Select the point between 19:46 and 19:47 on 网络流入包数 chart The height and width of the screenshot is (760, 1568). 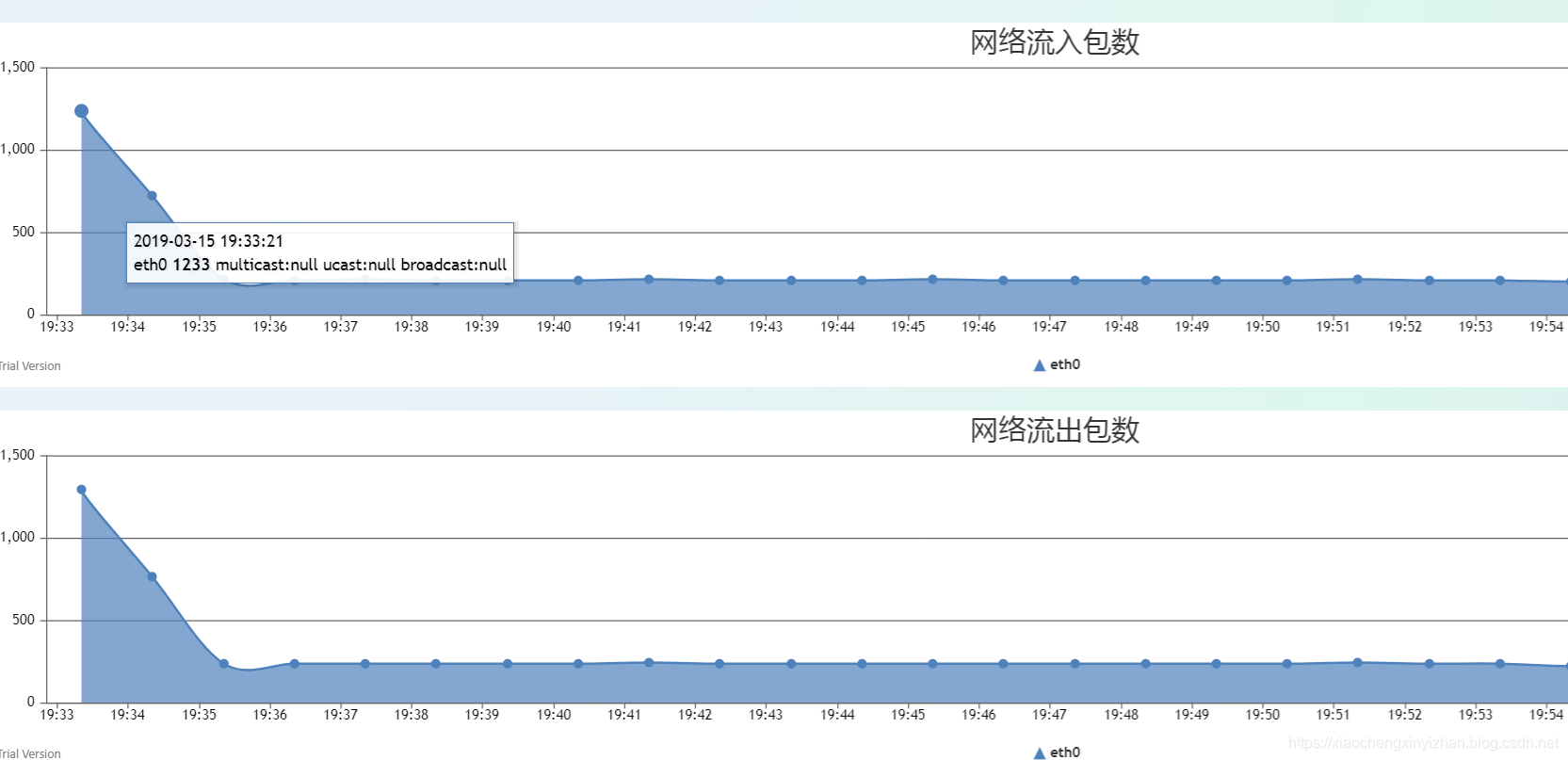(x=1003, y=281)
